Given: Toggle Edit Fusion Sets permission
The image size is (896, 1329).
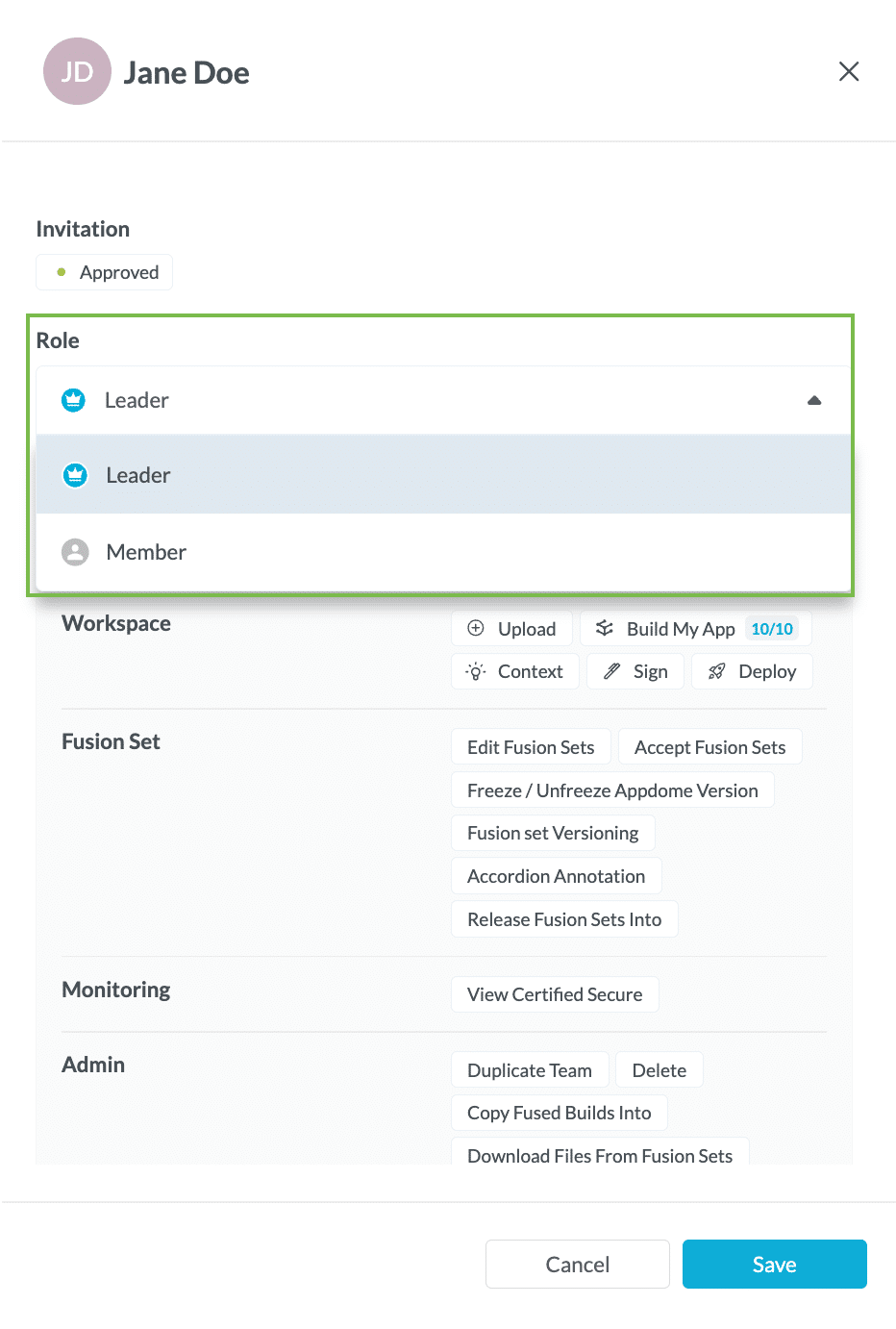Looking at the screenshot, I should (x=531, y=747).
